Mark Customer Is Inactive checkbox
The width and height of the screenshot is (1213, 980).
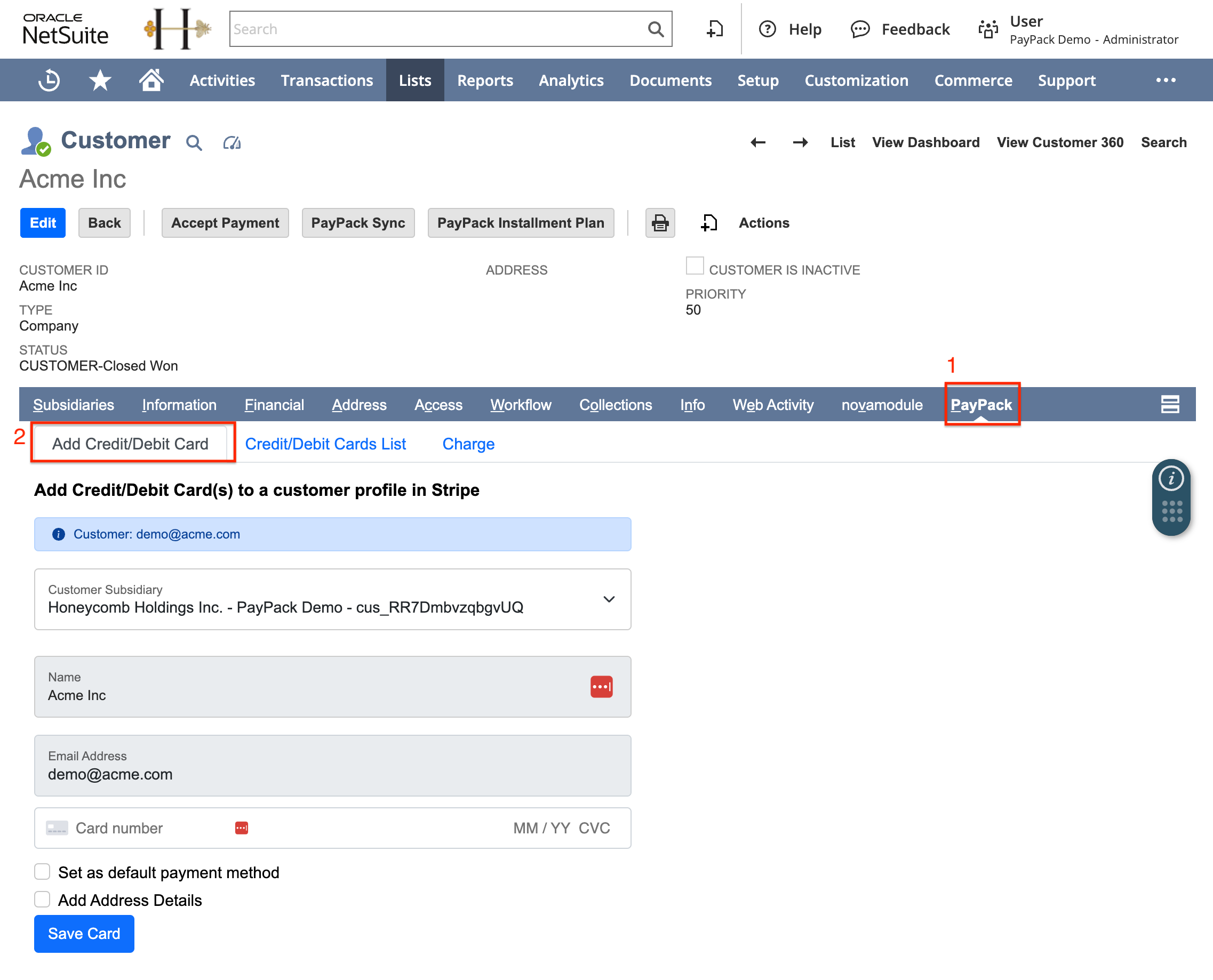(695, 266)
